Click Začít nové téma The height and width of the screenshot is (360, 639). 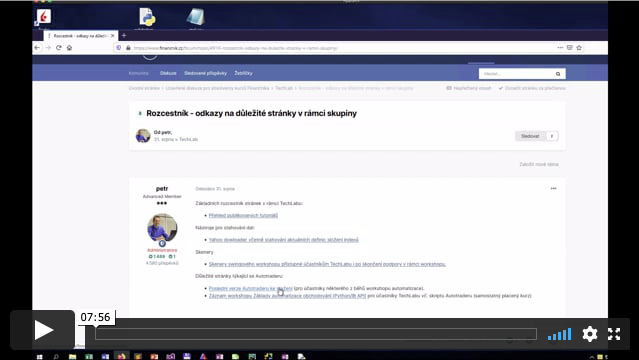point(539,164)
